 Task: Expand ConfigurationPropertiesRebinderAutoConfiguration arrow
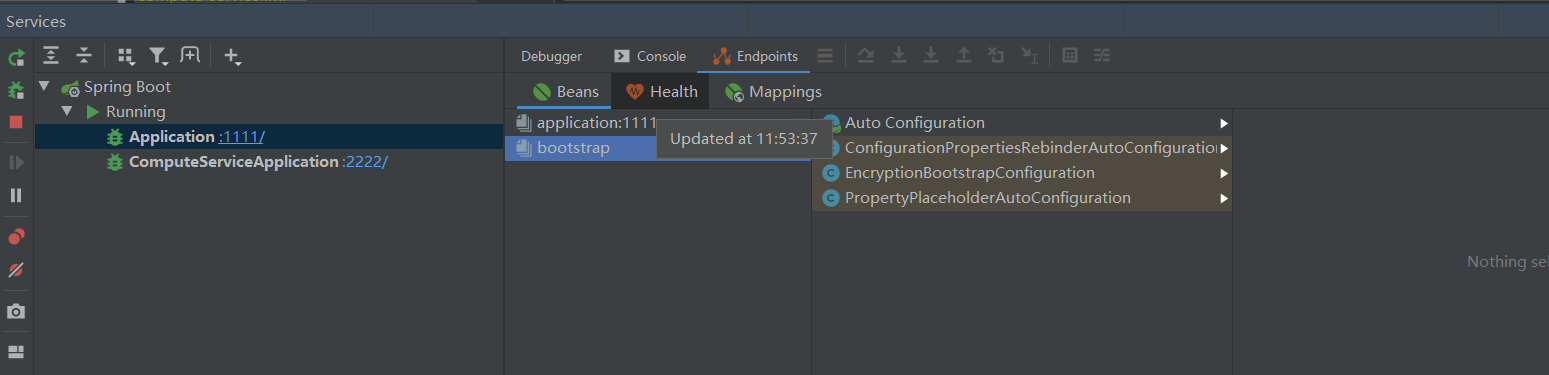pyautogui.click(x=1224, y=148)
